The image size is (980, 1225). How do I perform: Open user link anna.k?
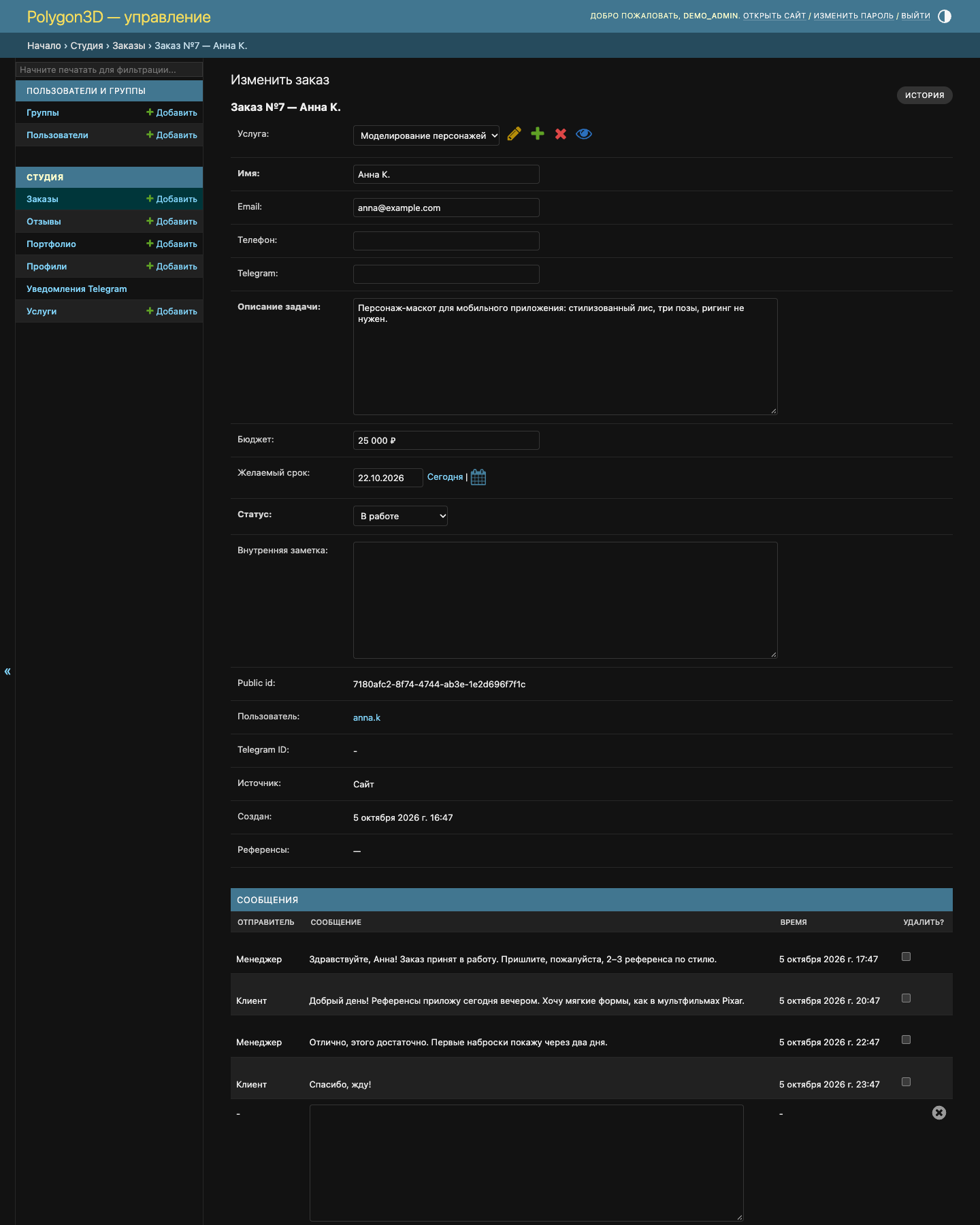(x=367, y=718)
